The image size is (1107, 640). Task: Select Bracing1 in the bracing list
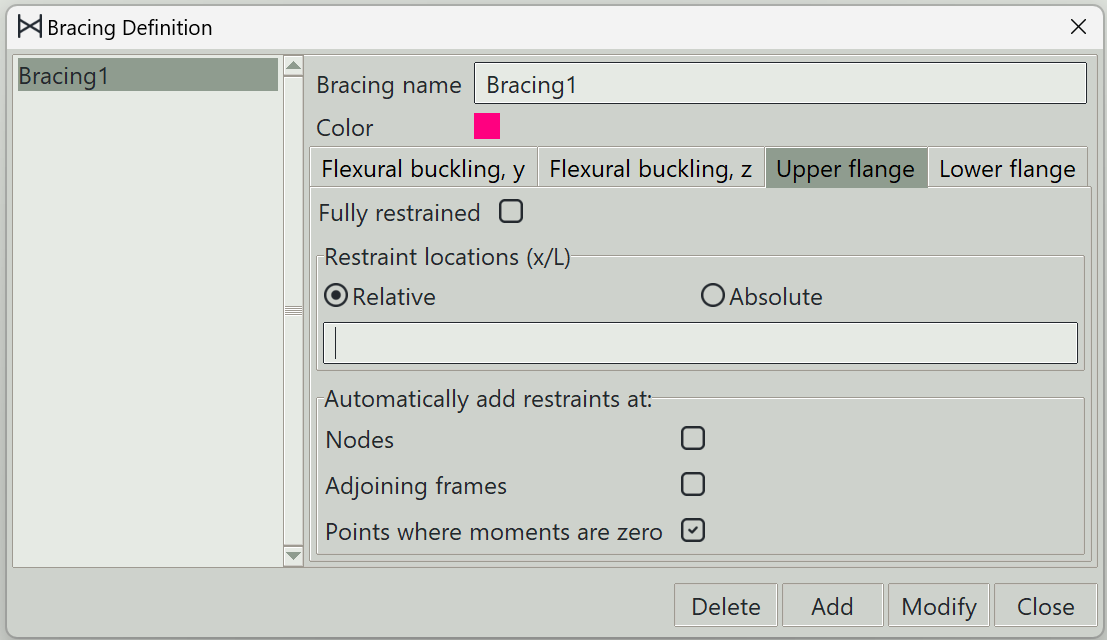[148, 75]
